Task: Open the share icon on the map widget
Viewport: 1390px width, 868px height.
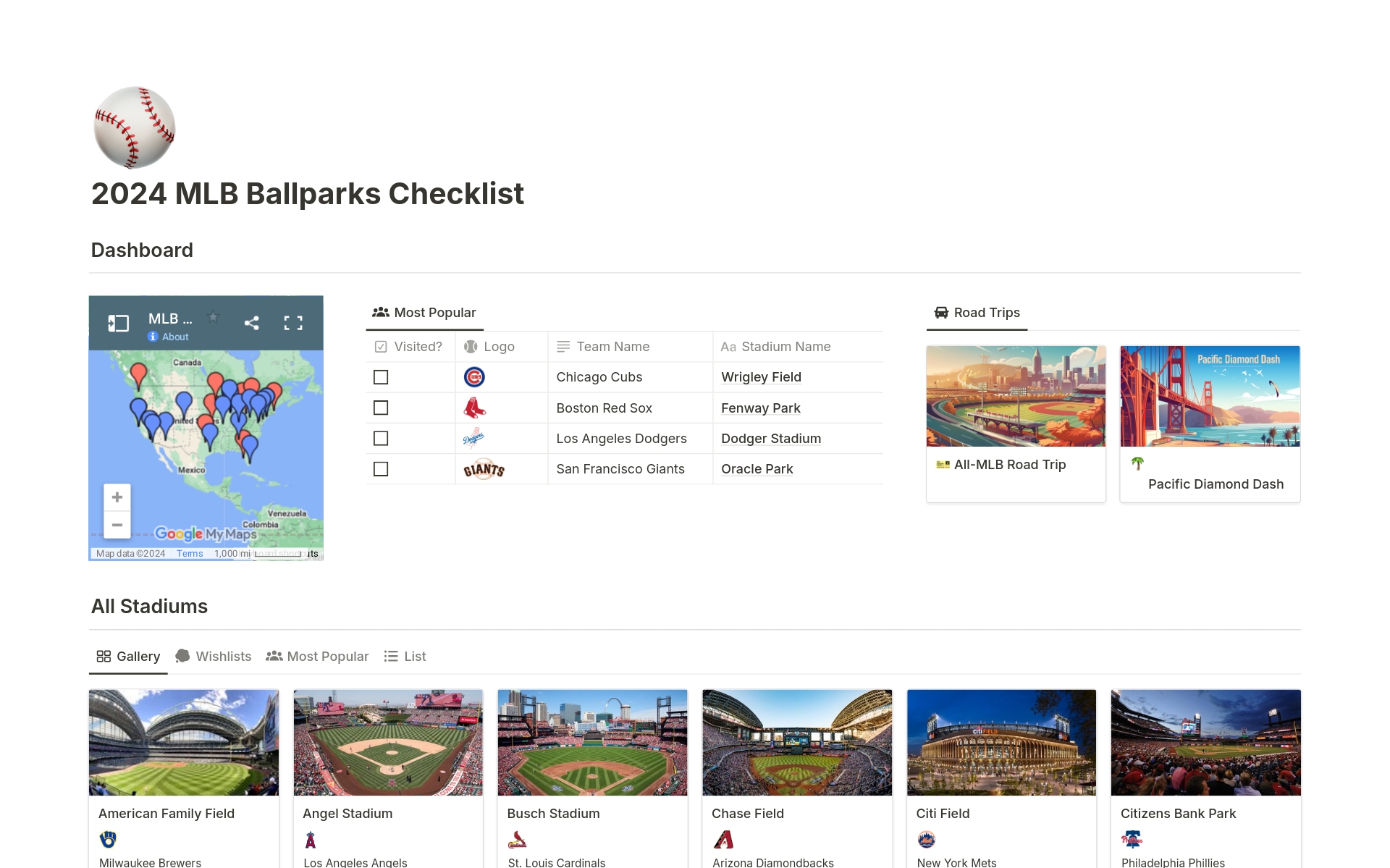Action: pos(252,323)
